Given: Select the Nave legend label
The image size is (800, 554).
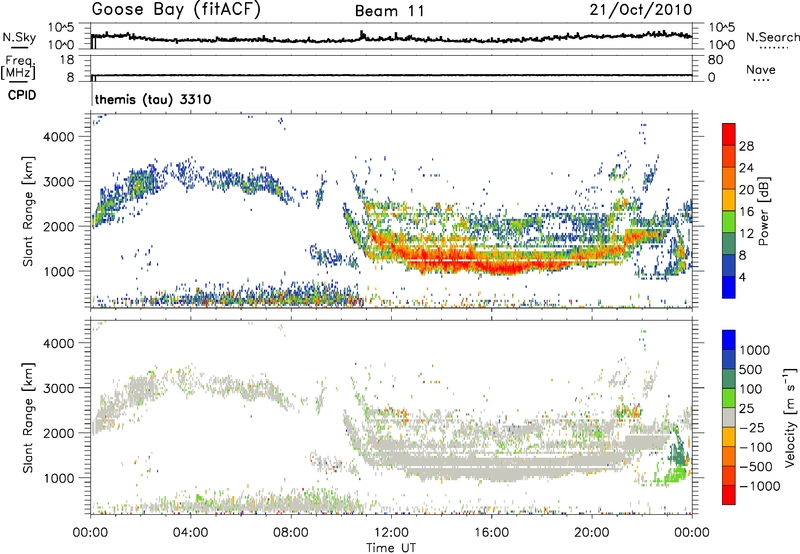Looking at the screenshot, I should (x=760, y=70).
